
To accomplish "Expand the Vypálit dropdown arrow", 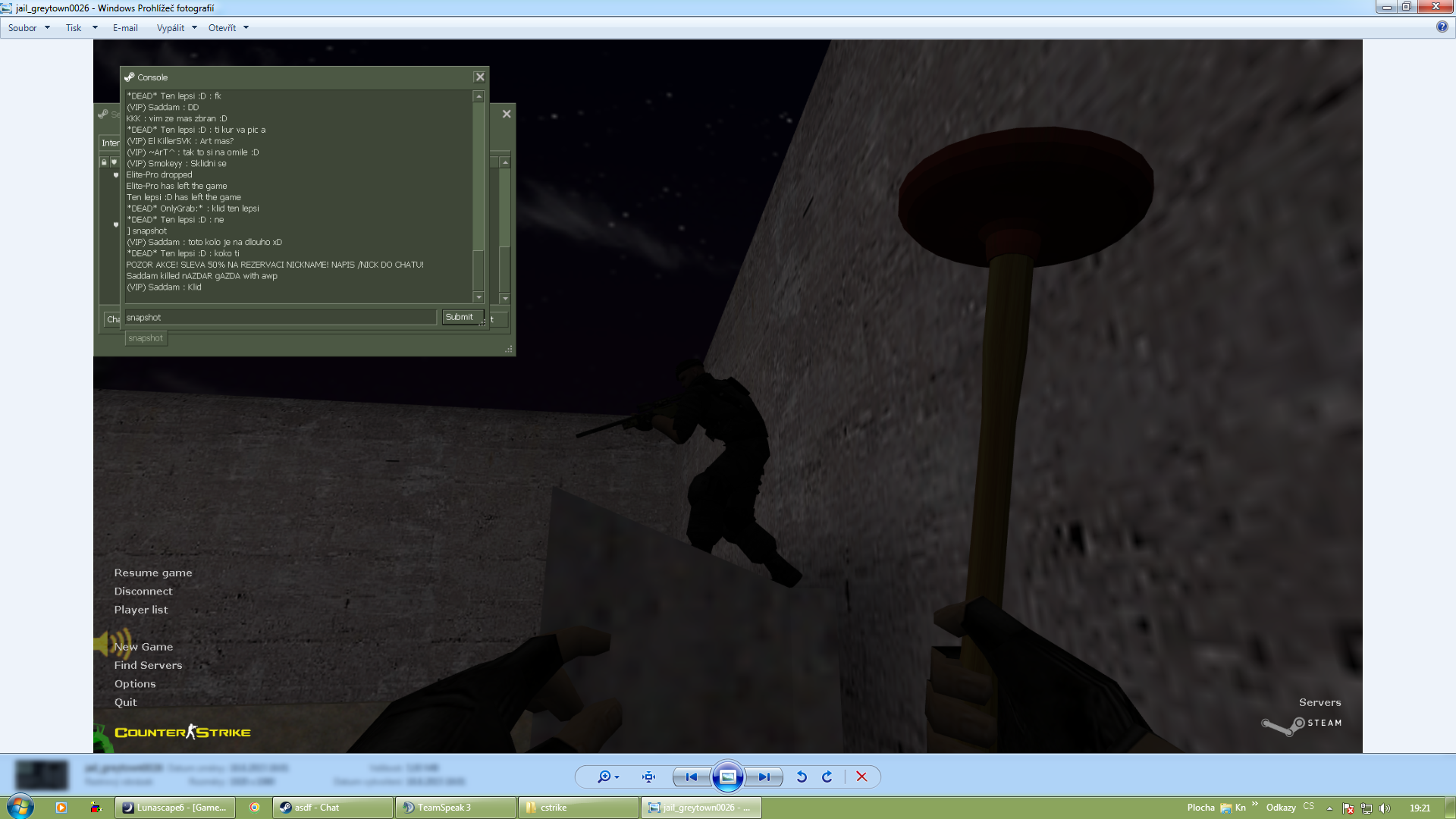I will click(194, 28).
